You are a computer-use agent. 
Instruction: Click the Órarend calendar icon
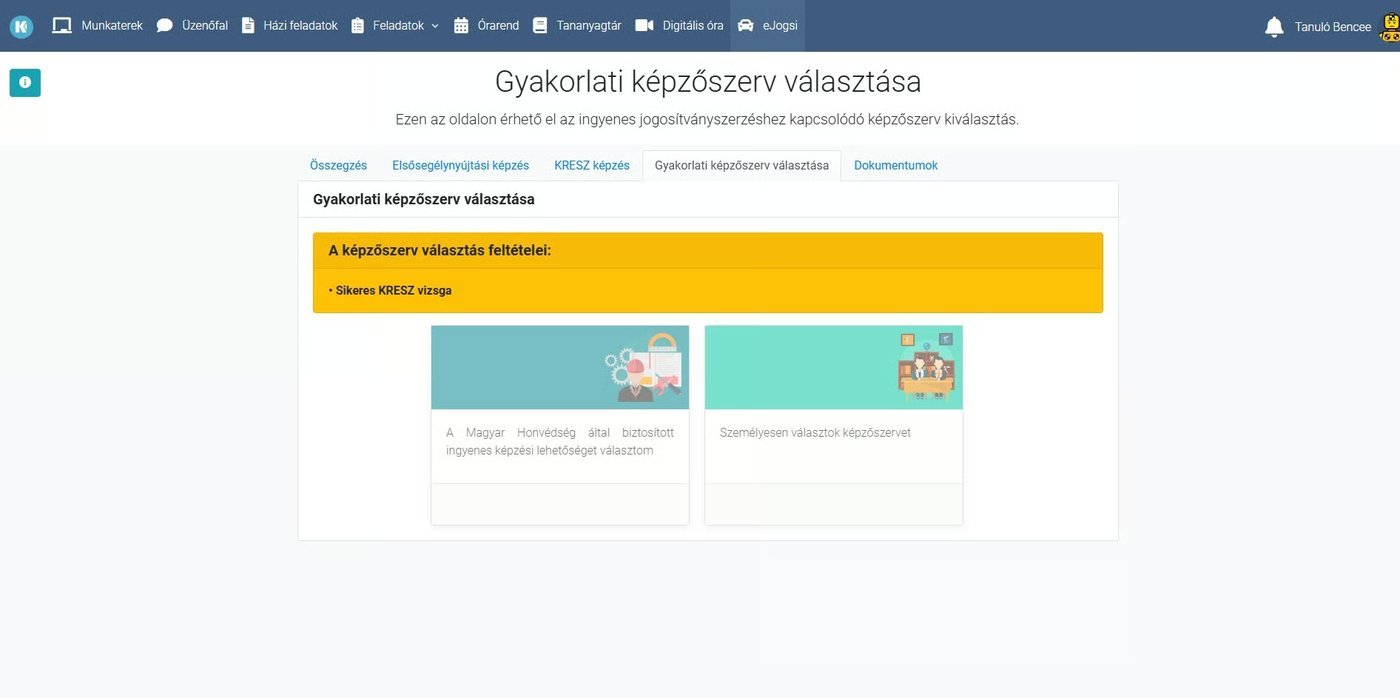[461, 26]
